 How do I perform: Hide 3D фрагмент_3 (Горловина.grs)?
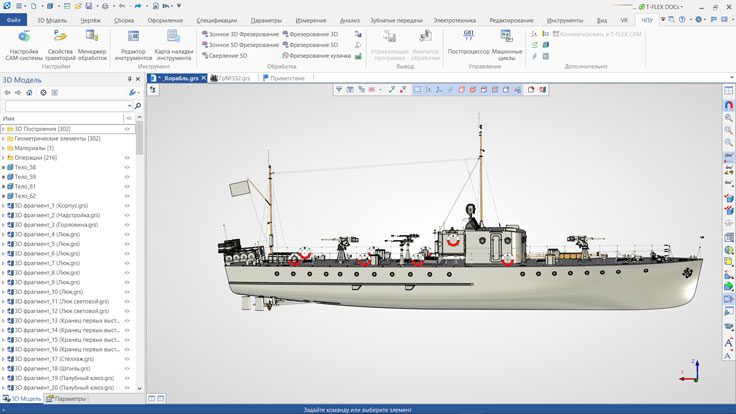127,225
